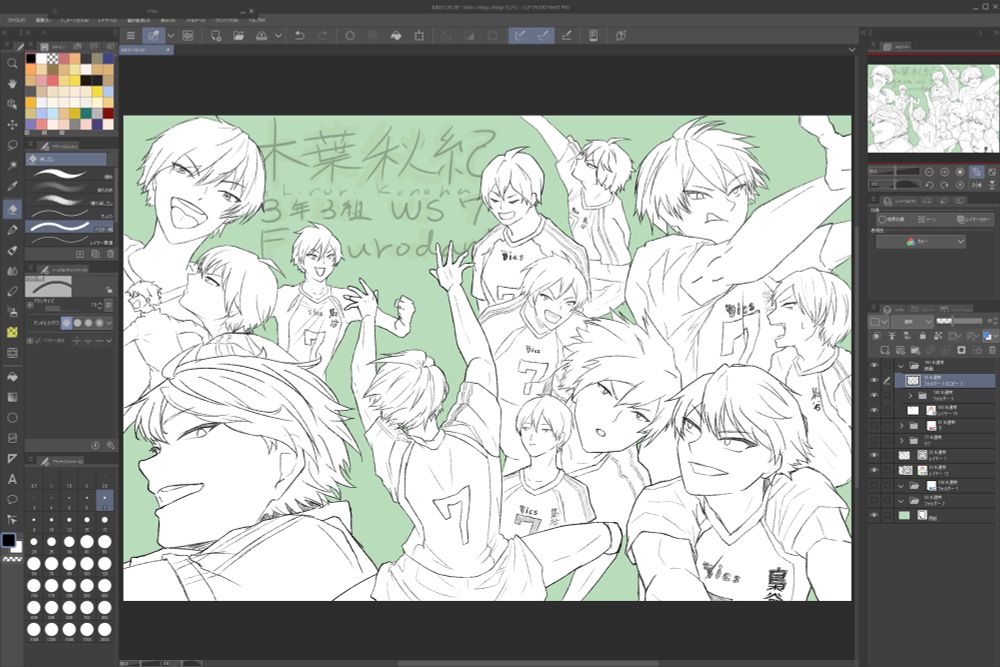The height and width of the screenshot is (667, 1000).
Task: Select the Zoom magnifier tool
Action: click(12, 63)
